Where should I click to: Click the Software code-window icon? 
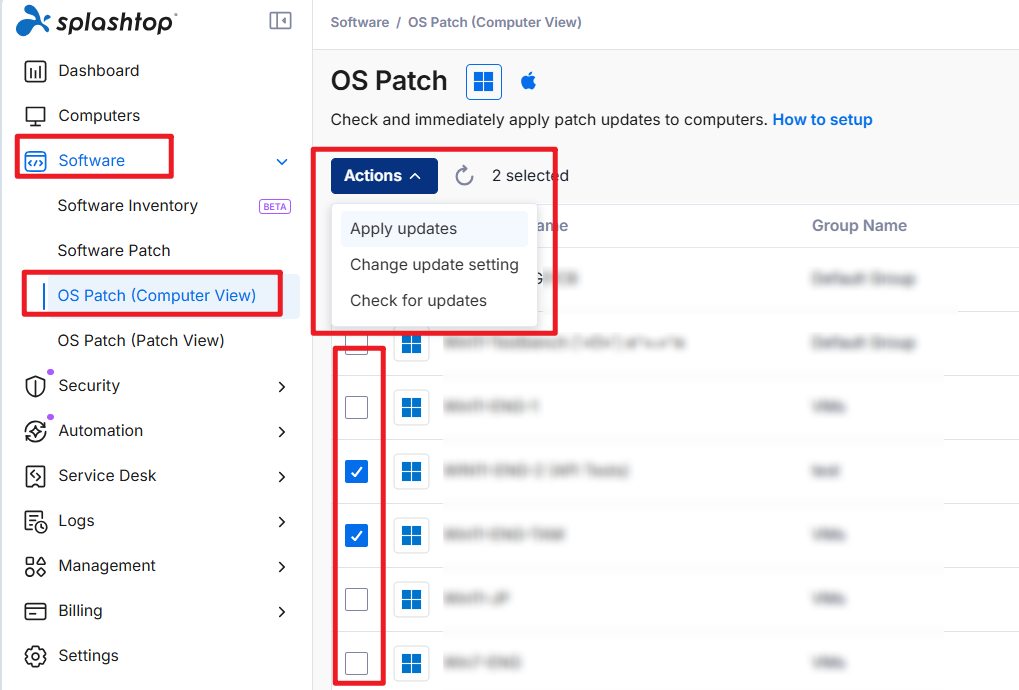tap(35, 160)
